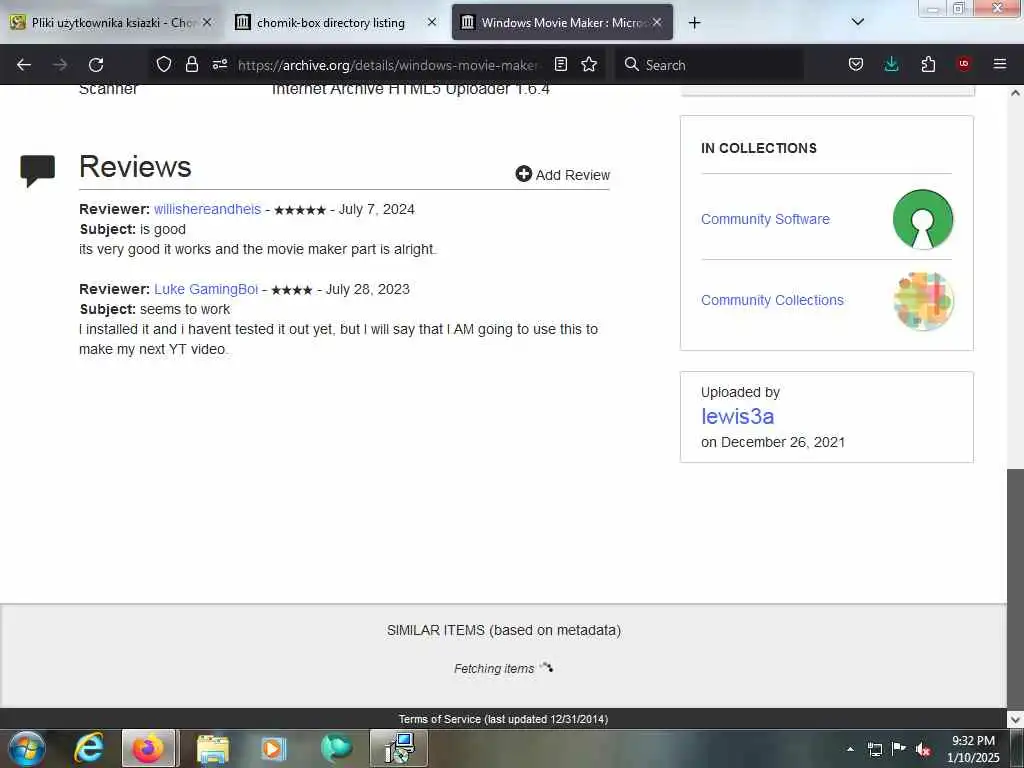
Task: Click the scrollbar down arrow
Action: point(1015,719)
